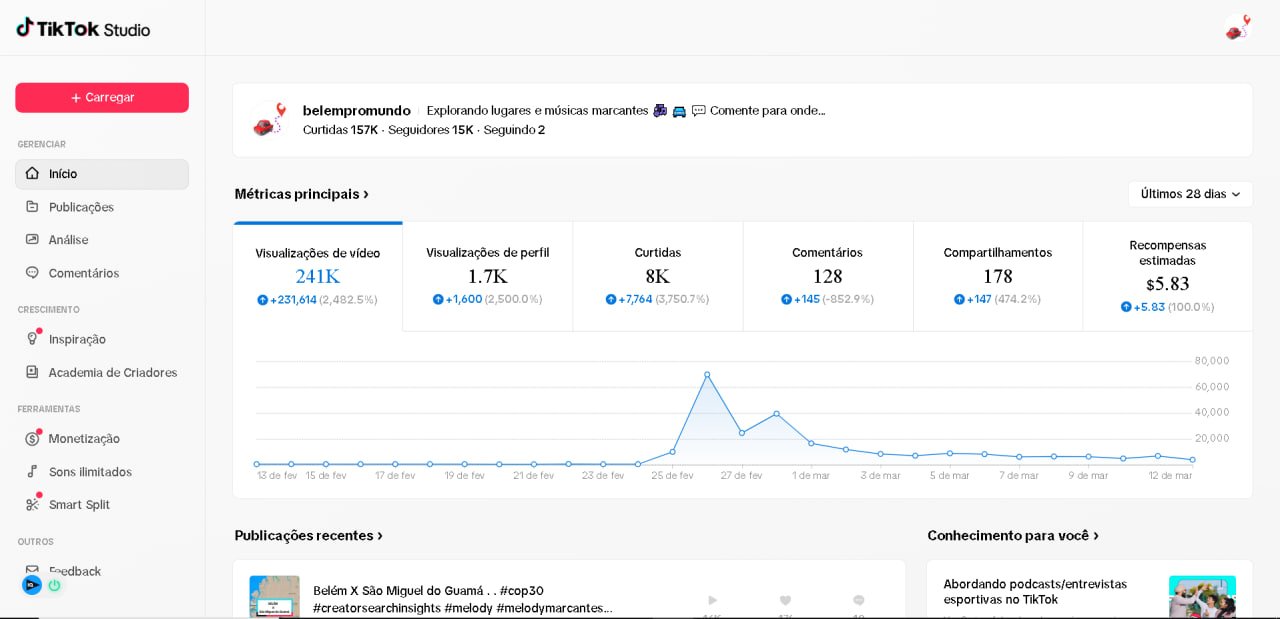Click the belempromundo username
Screen dimensions: 1280x619
click(356, 110)
